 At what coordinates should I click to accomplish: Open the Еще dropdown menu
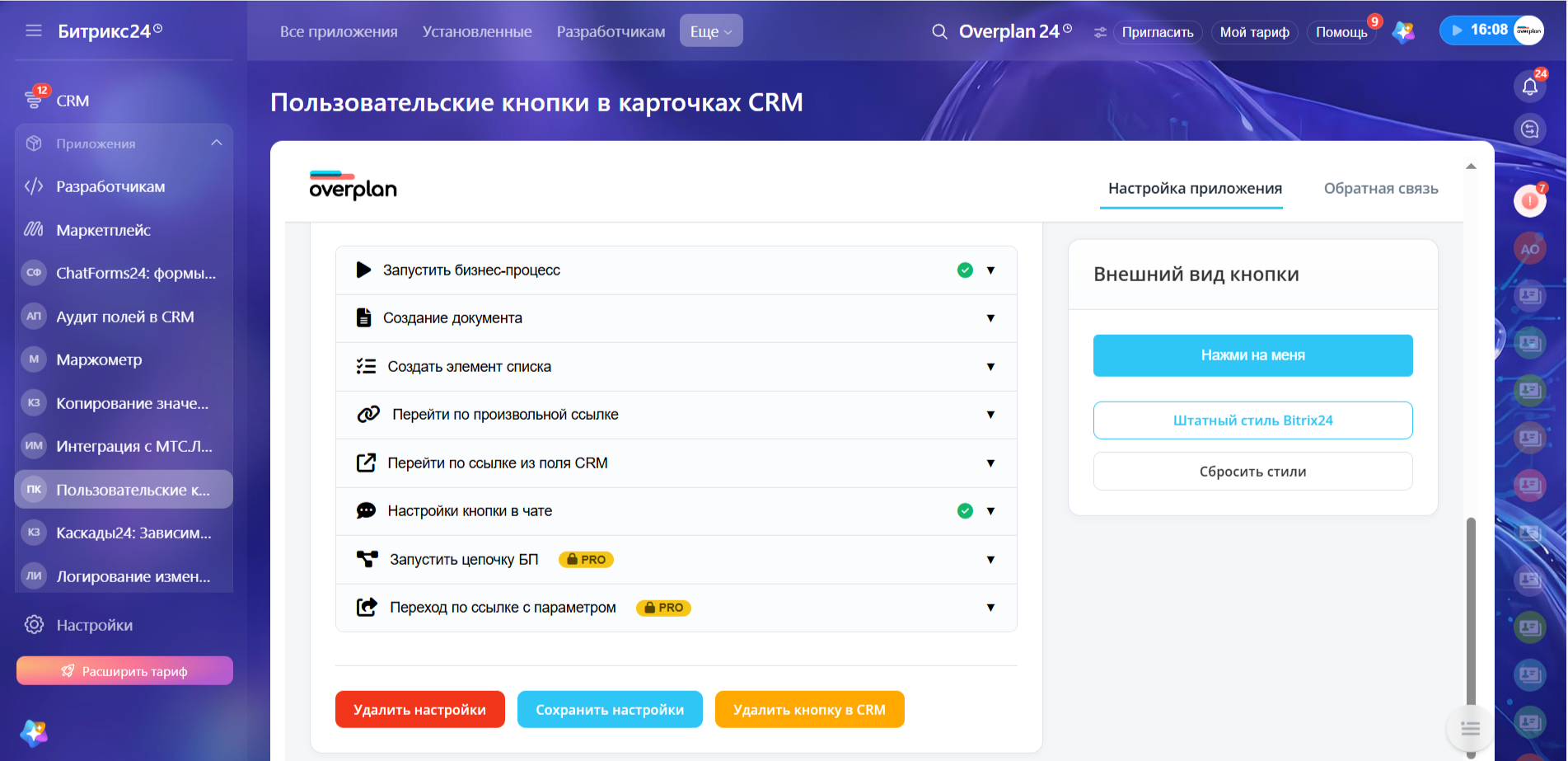coord(711,31)
